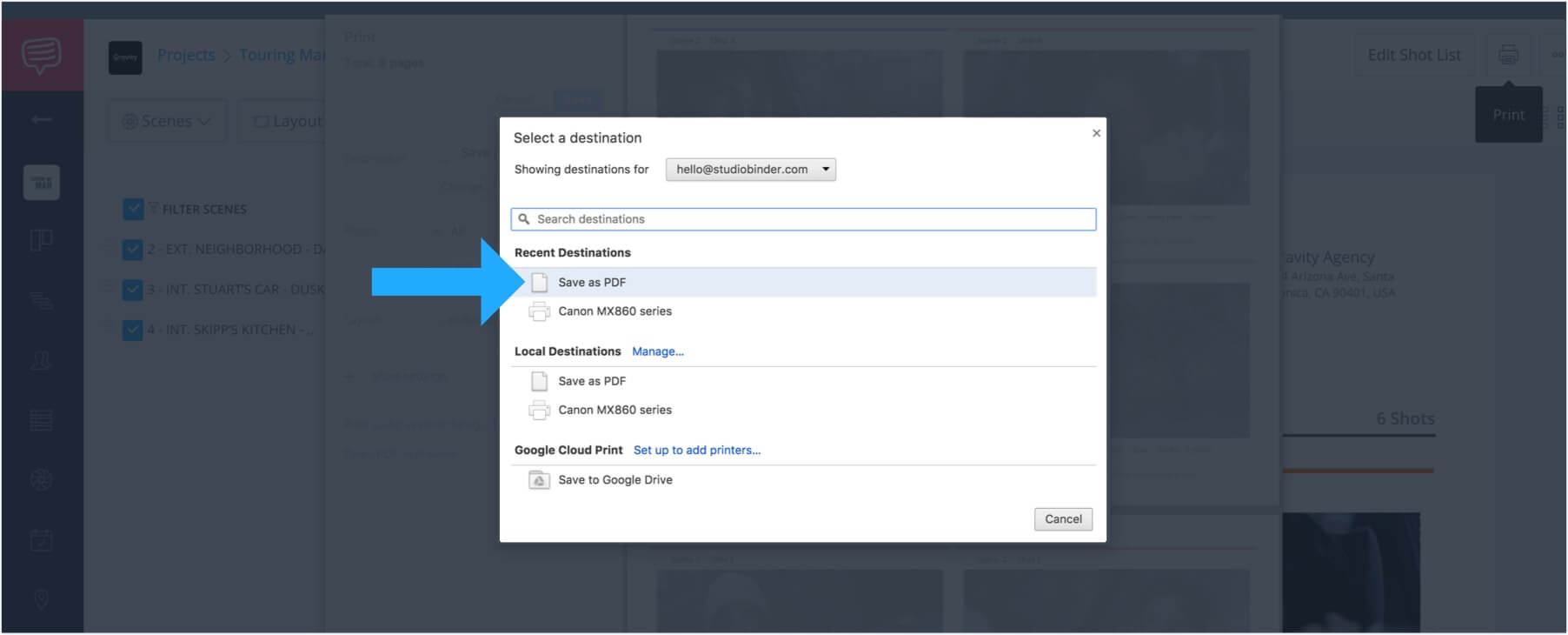This screenshot has width=1568, height=635.
Task: Click the Manage... link for local destinations
Action: 658,351
